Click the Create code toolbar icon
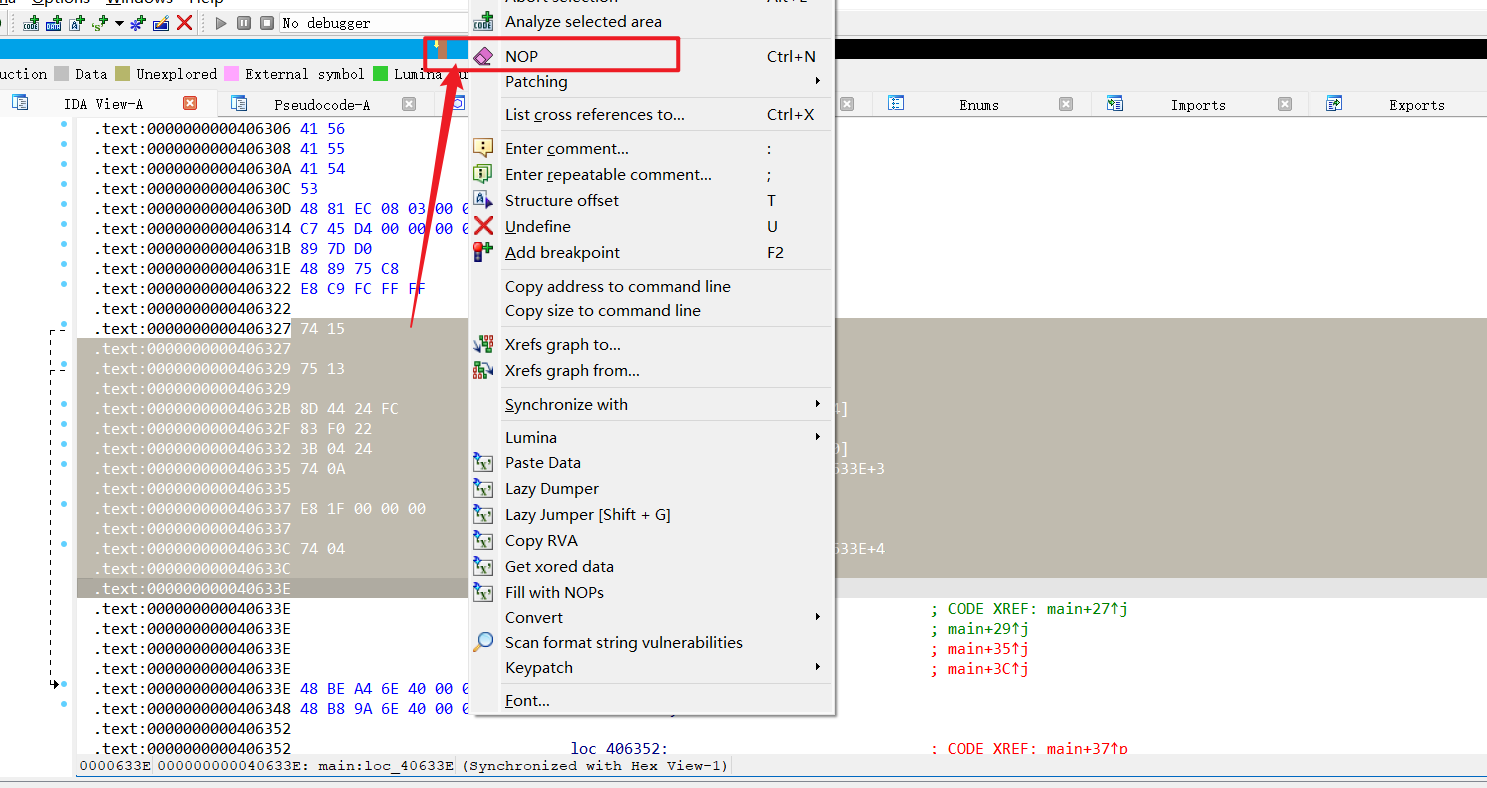 click(32, 22)
